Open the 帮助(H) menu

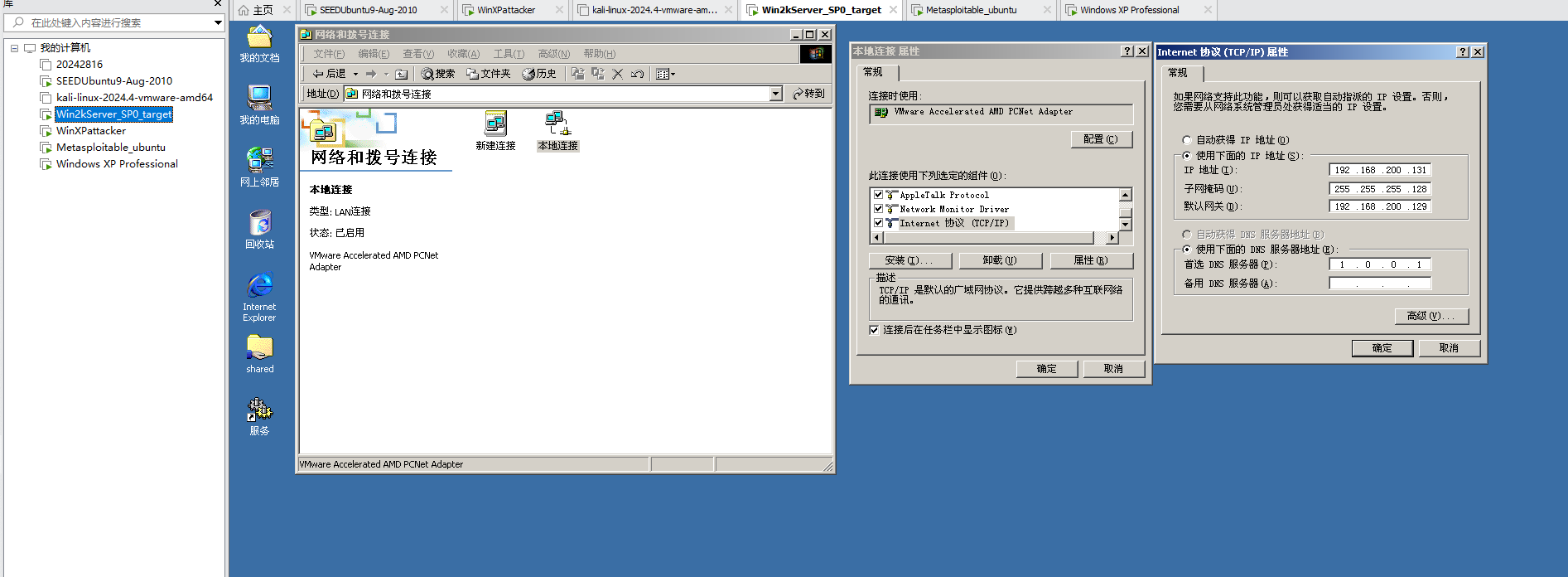pyautogui.click(x=599, y=54)
